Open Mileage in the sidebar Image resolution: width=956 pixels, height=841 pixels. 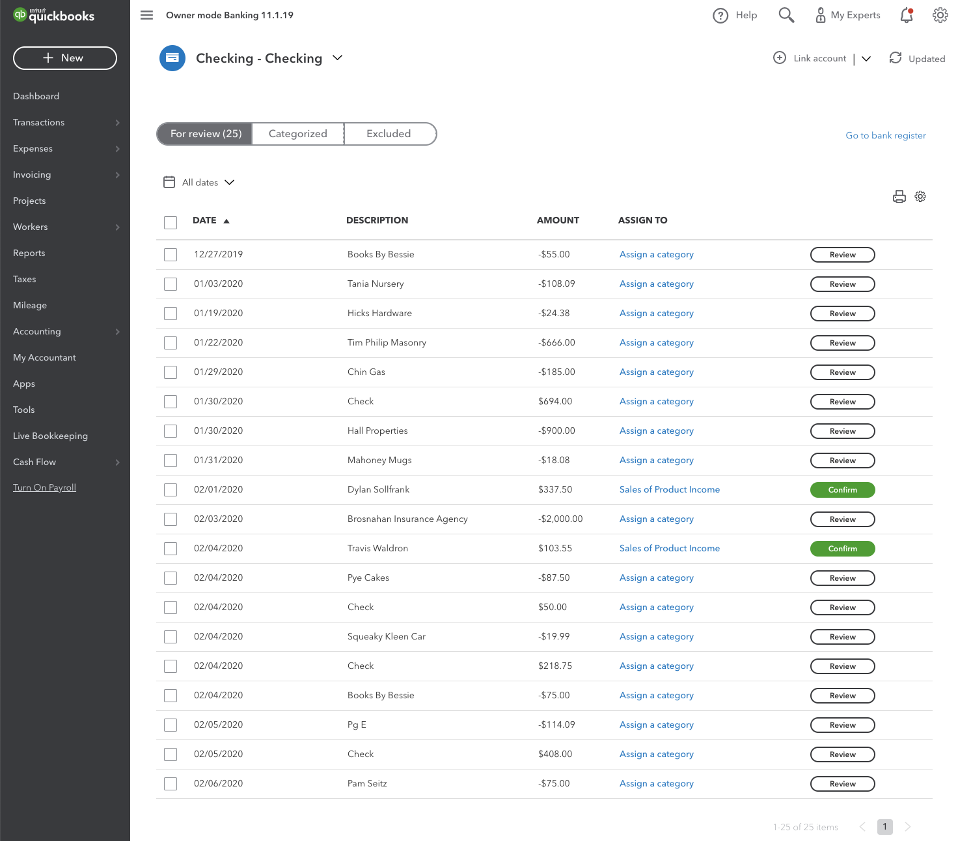point(30,306)
